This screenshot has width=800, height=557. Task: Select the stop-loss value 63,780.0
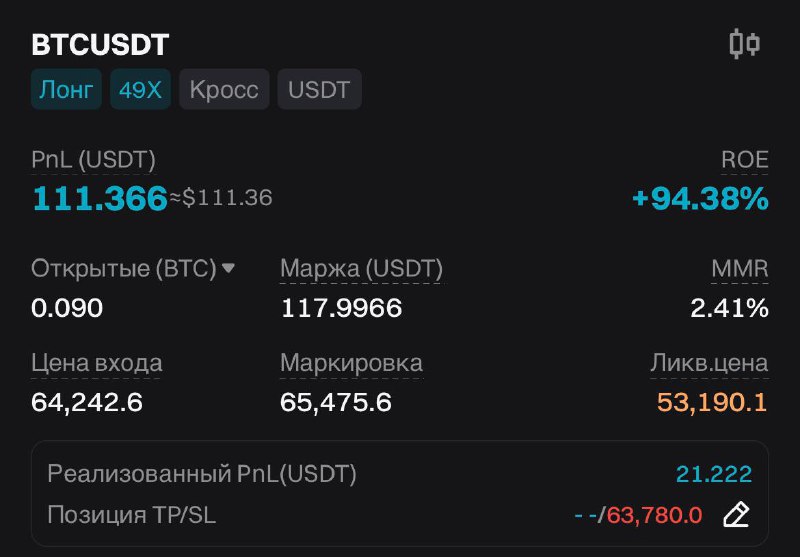(655, 515)
